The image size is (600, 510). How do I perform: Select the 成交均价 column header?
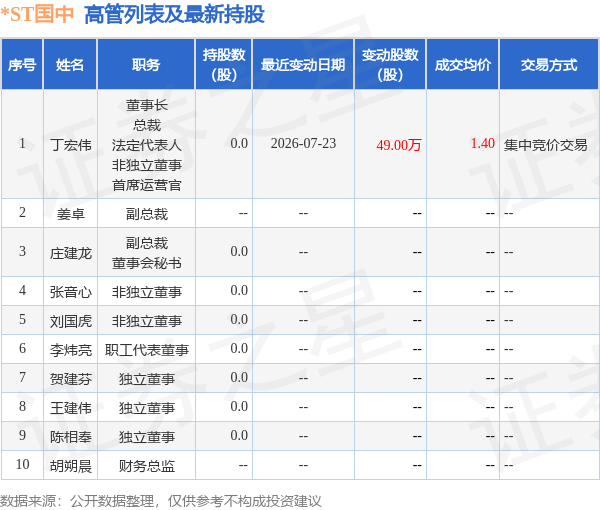point(463,65)
